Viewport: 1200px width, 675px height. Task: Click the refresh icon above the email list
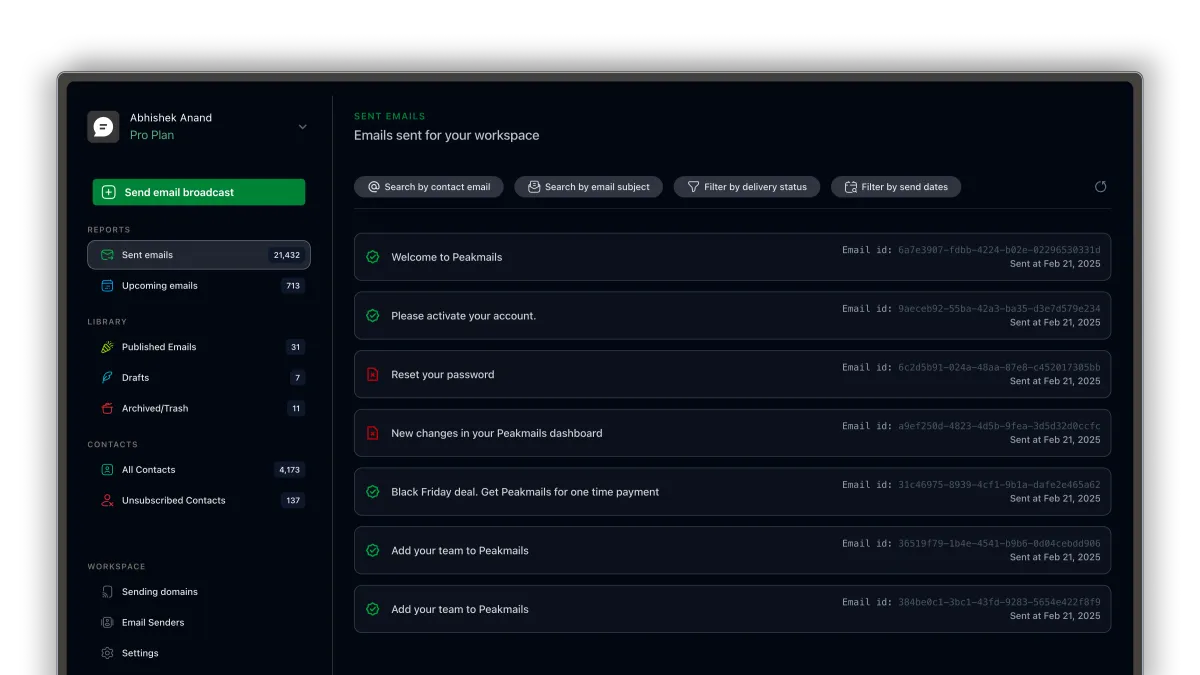(x=1100, y=187)
